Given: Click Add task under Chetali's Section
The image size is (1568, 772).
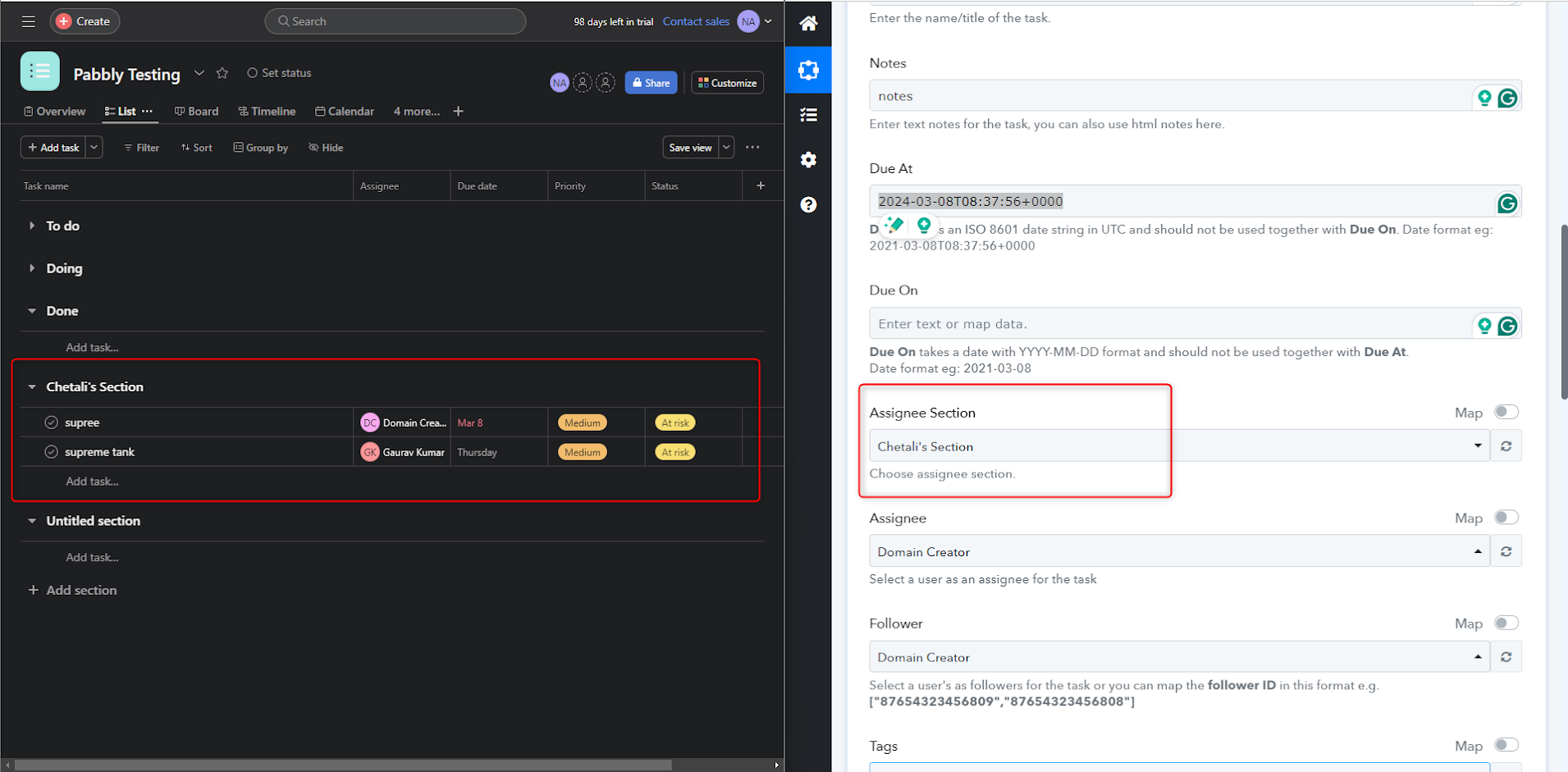Looking at the screenshot, I should pos(92,482).
